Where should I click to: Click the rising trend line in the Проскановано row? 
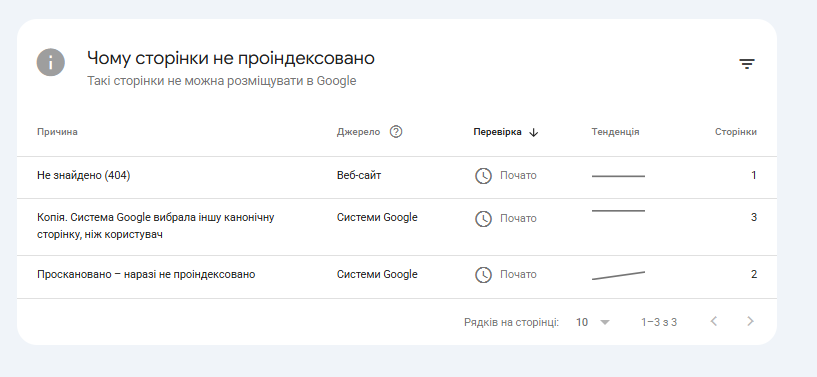click(x=618, y=275)
